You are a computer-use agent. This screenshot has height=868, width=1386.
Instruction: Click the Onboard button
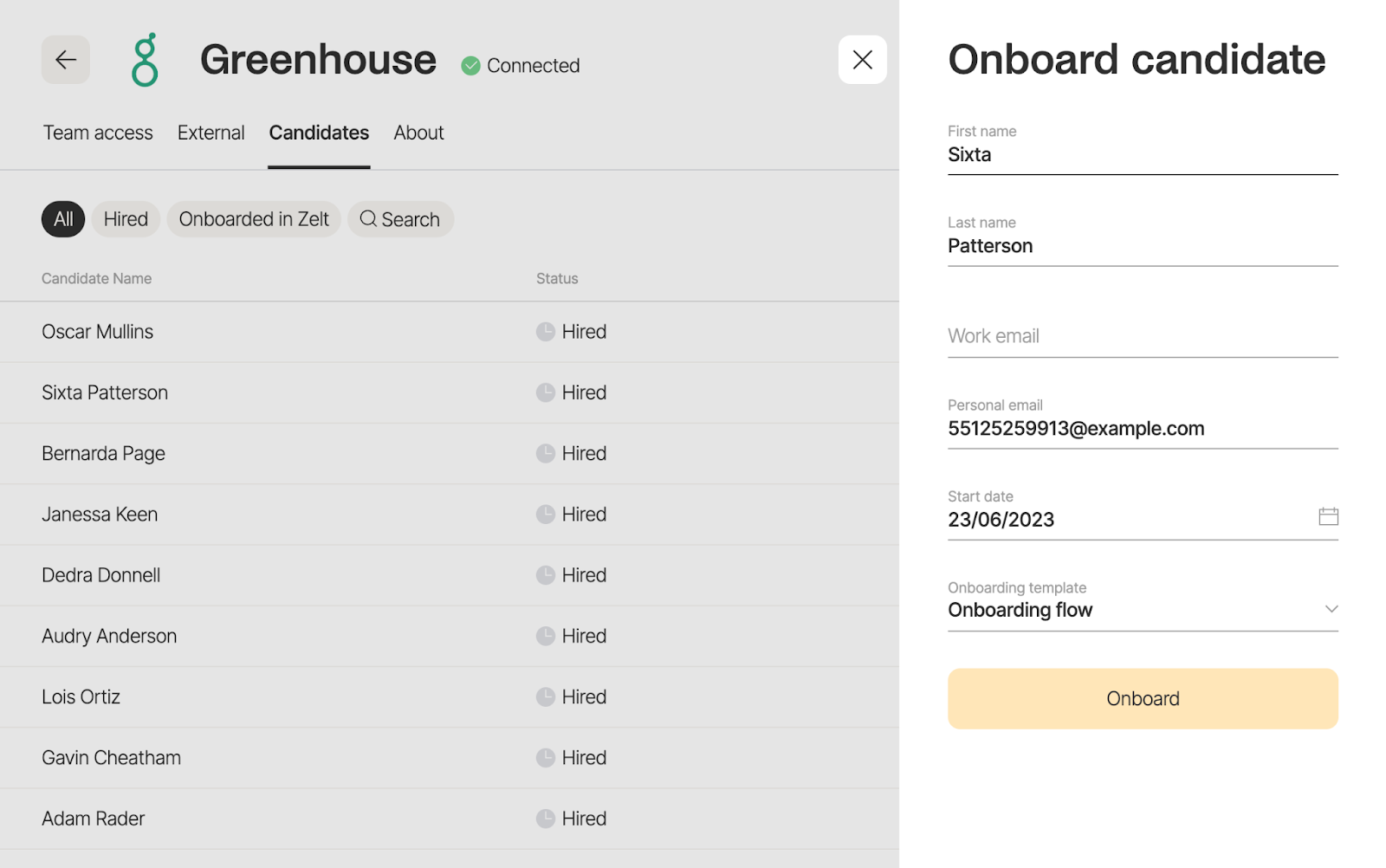tap(1143, 698)
